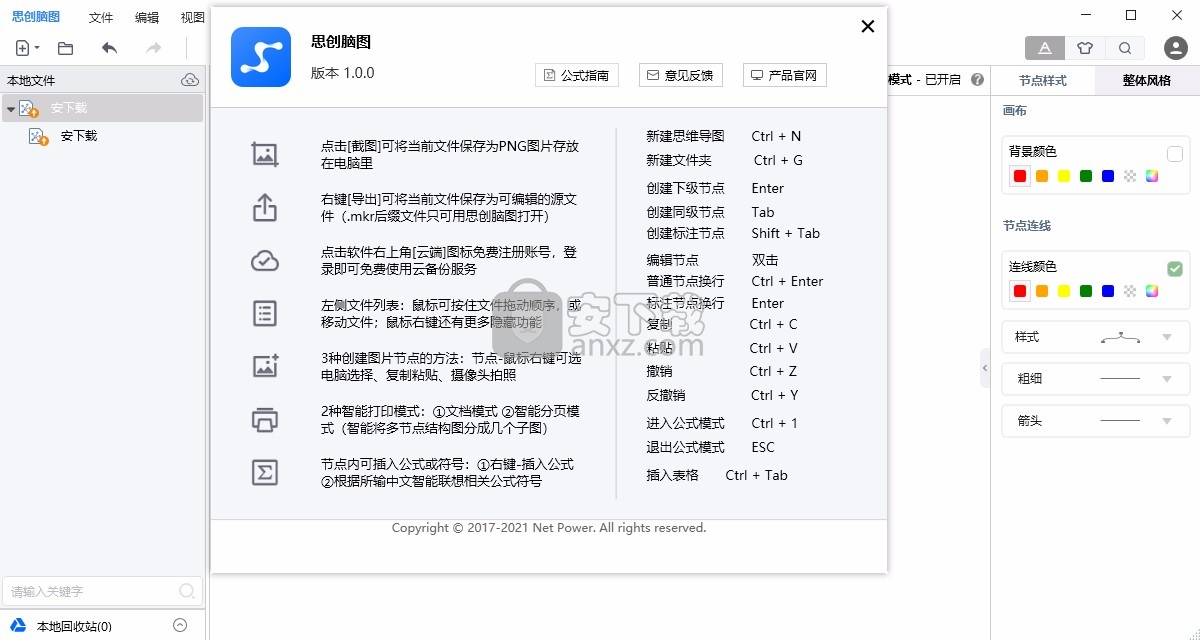Pick red 连线颜色 swatch

(x=1020, y=292)
